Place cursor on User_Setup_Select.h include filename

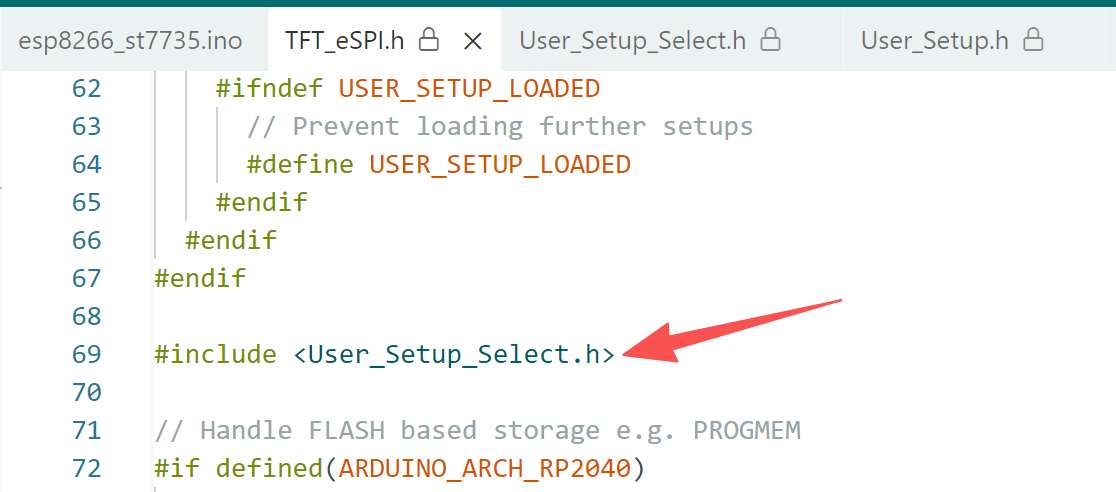coord(454,355)
